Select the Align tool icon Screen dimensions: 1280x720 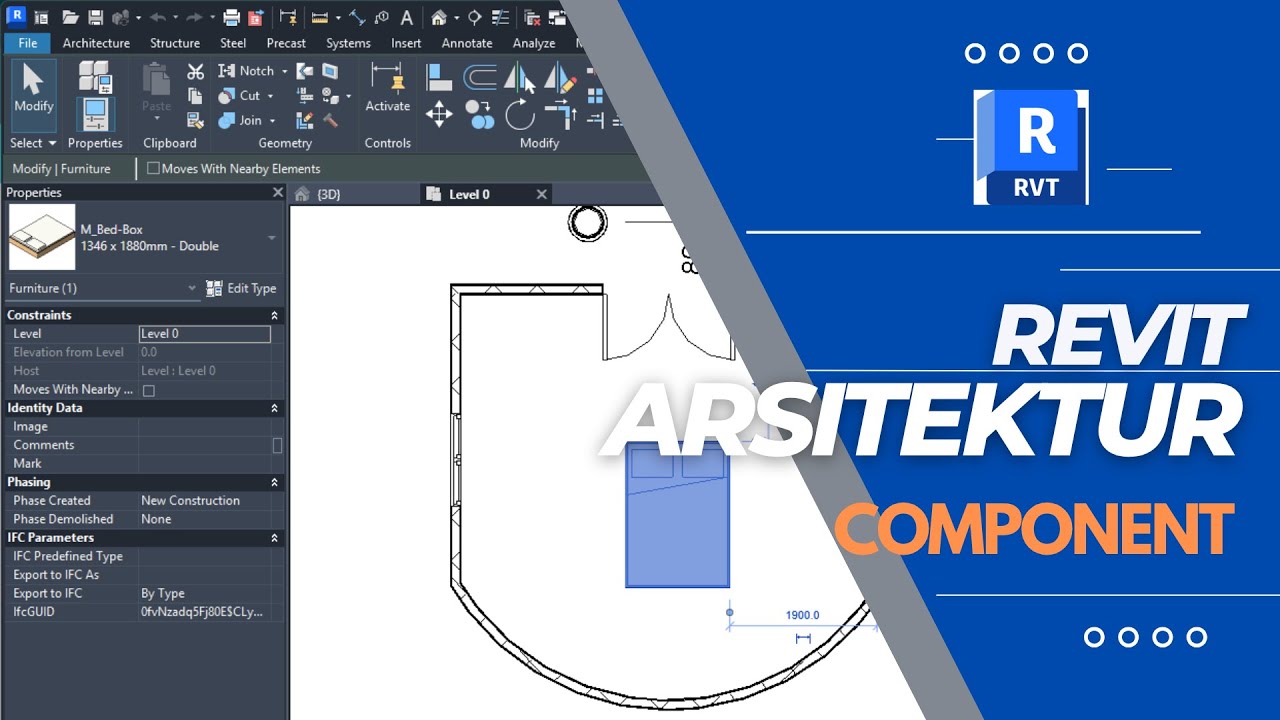pos(439,77)
